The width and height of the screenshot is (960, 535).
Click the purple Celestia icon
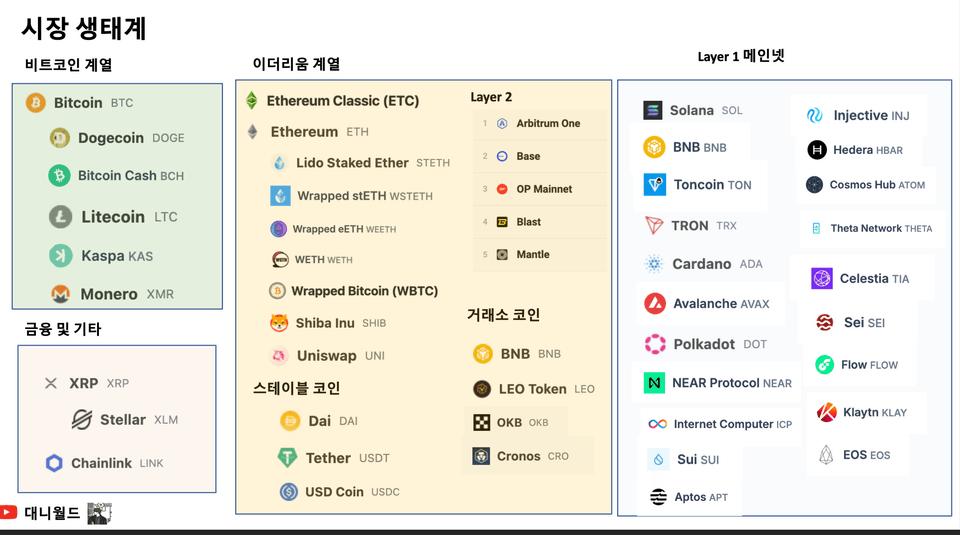pyautogui.click(x=822, y=279)
